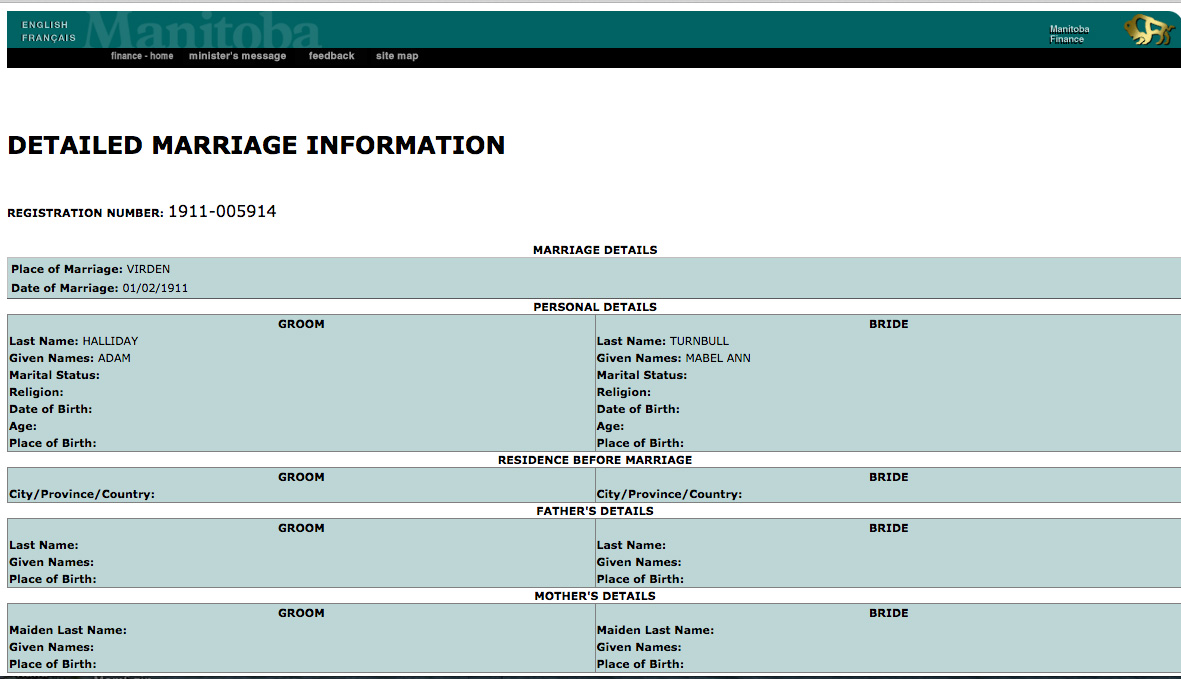1181x679 pixels.
Task: Select the bride's given names MABEL ANN
Action: [718, 358]
